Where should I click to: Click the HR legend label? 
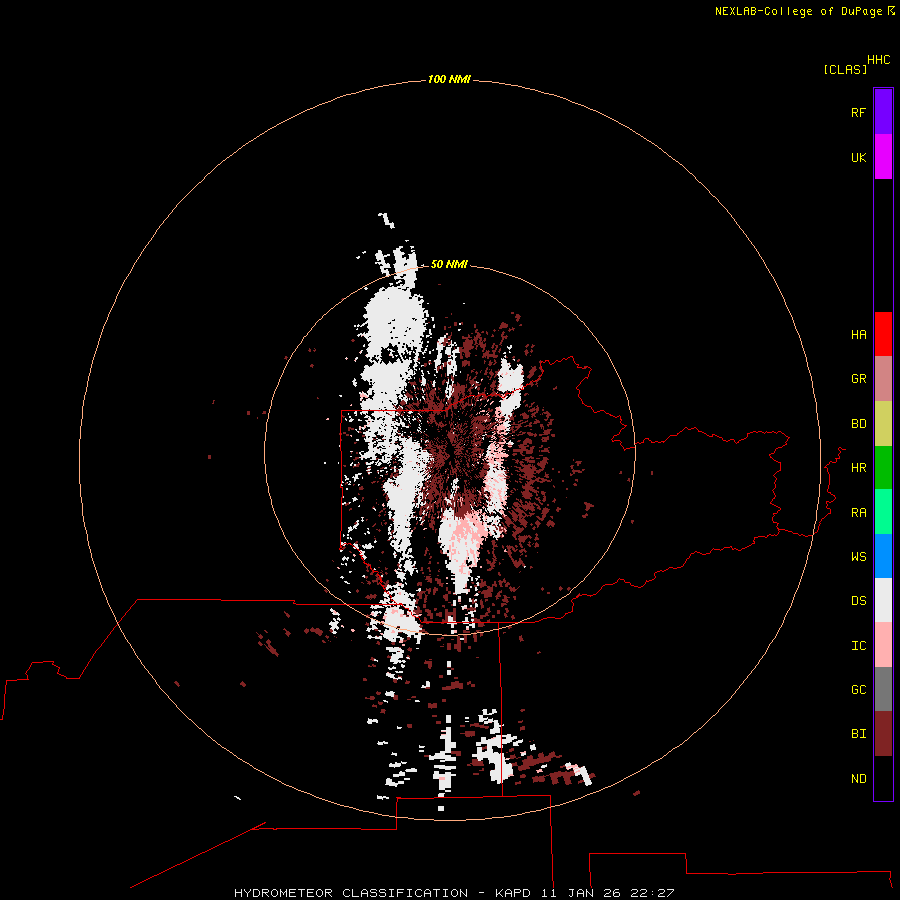(858, 468)
